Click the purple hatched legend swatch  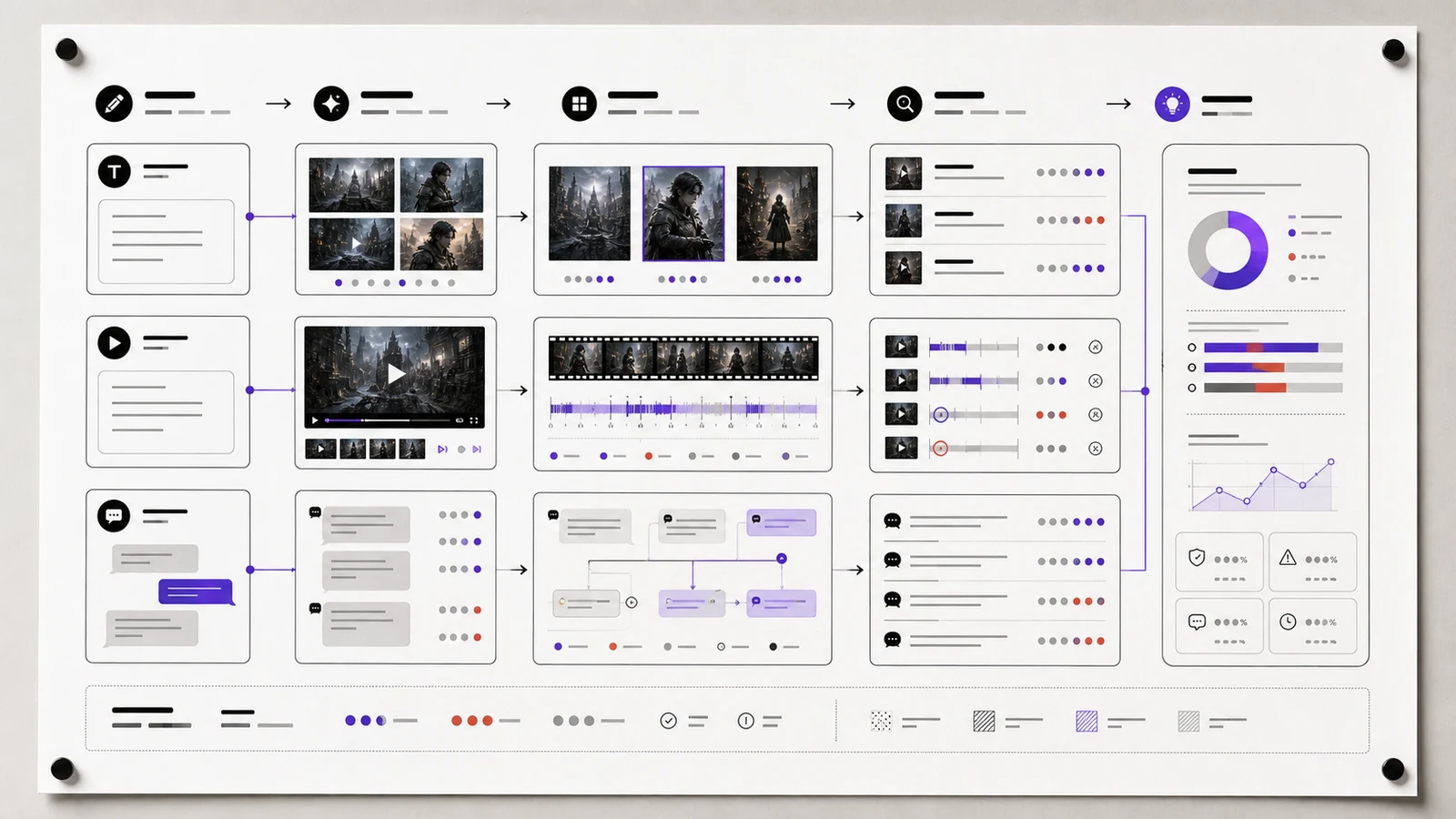(1087, 722)
